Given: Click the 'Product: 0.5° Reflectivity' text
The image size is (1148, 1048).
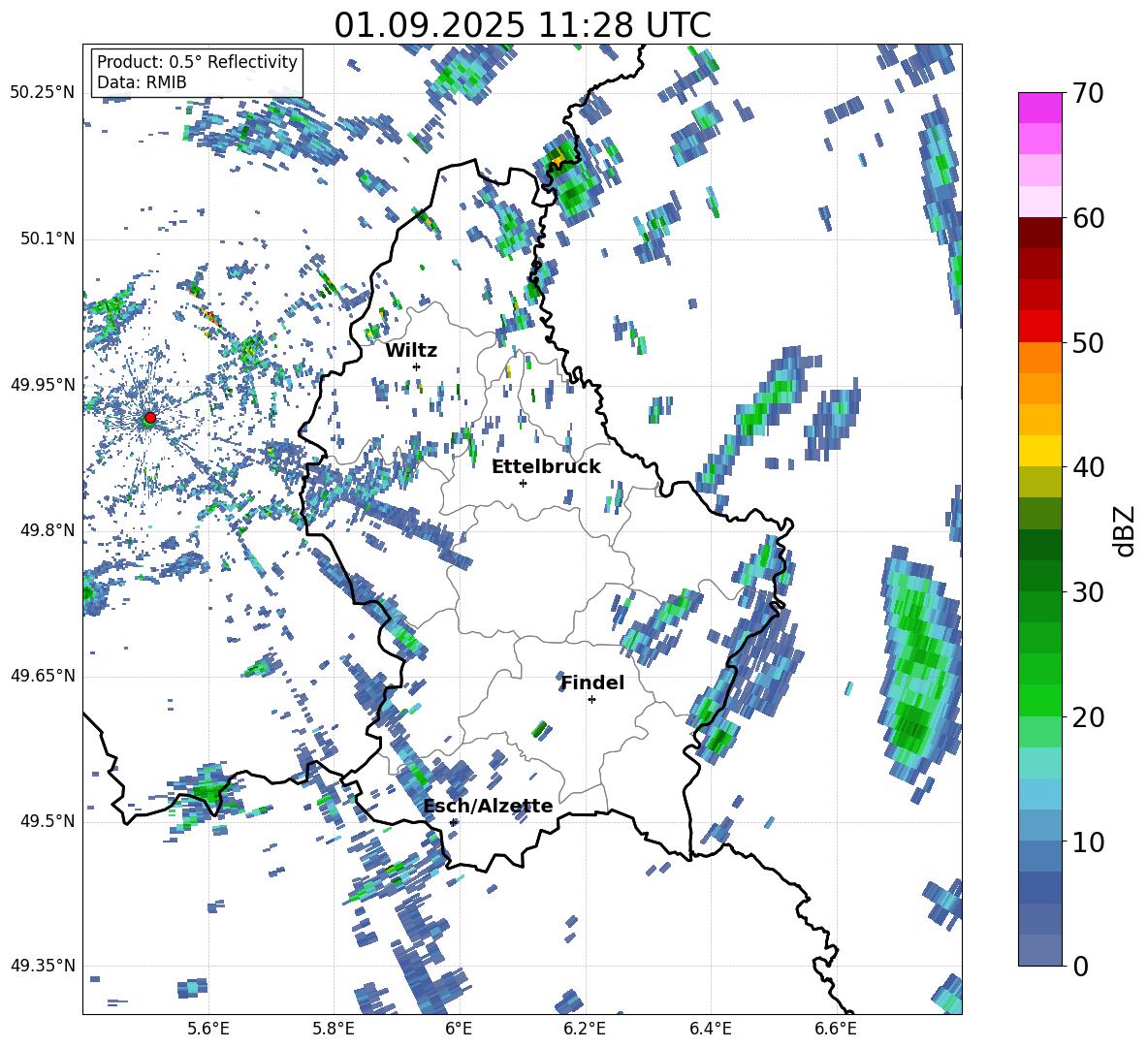Looking at the screenshot, I should (197, 61).
